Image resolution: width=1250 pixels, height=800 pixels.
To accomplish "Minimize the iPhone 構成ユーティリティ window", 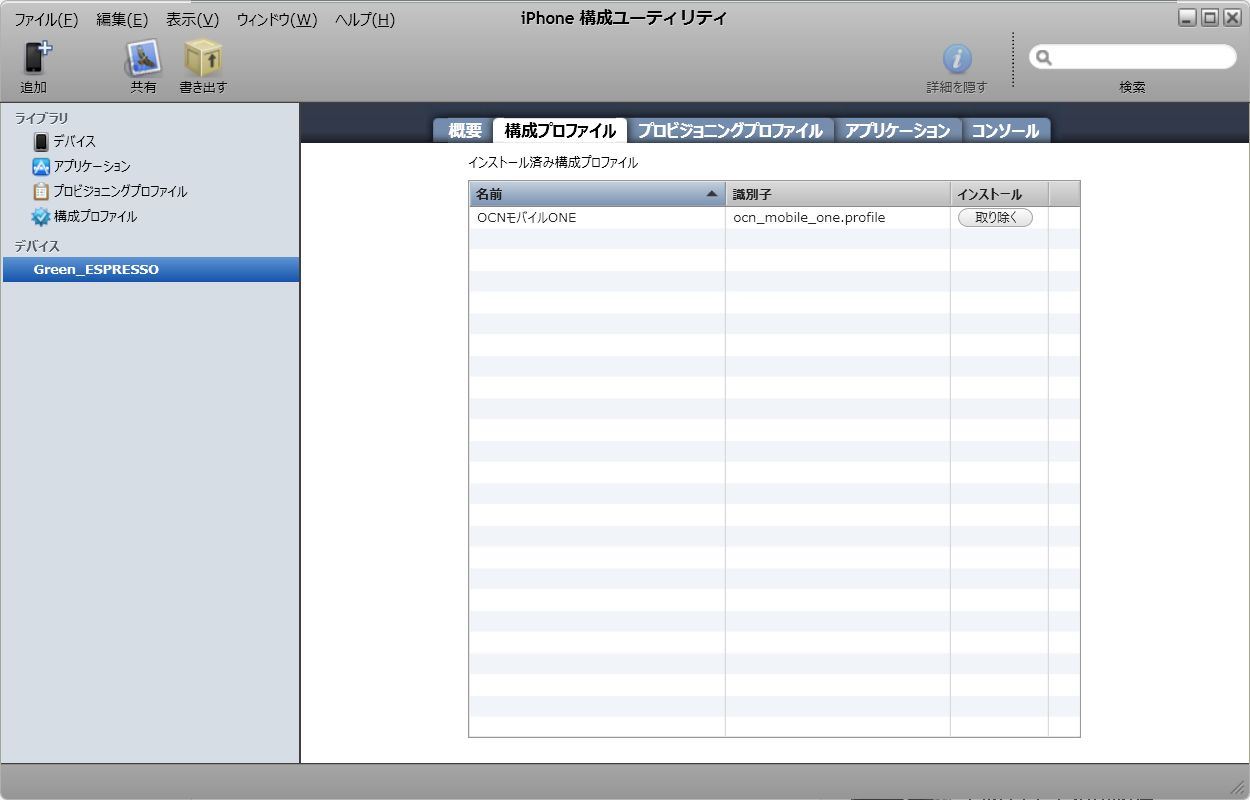I will 1186,18.
